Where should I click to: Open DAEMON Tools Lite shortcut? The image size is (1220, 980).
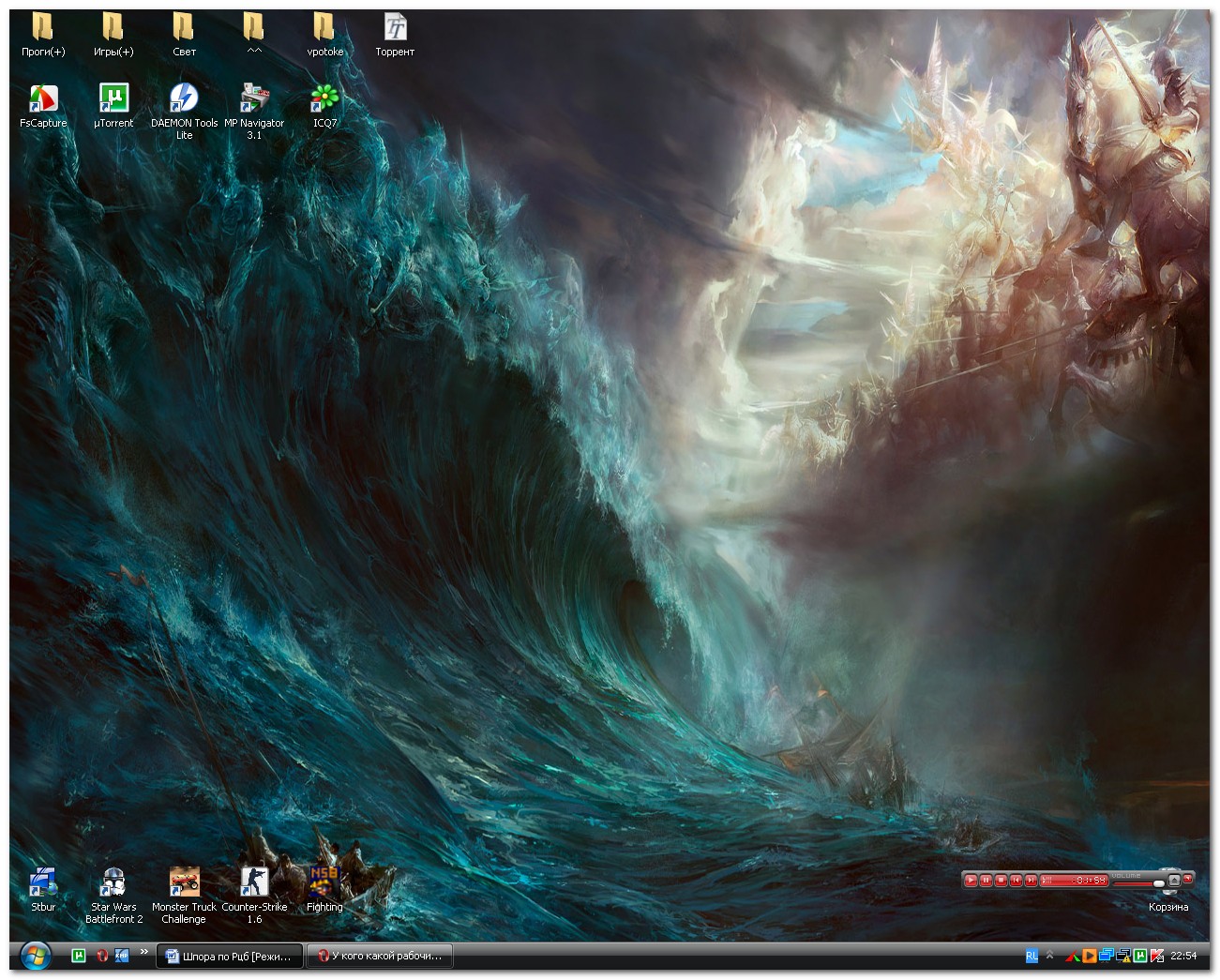pos(184,99)
